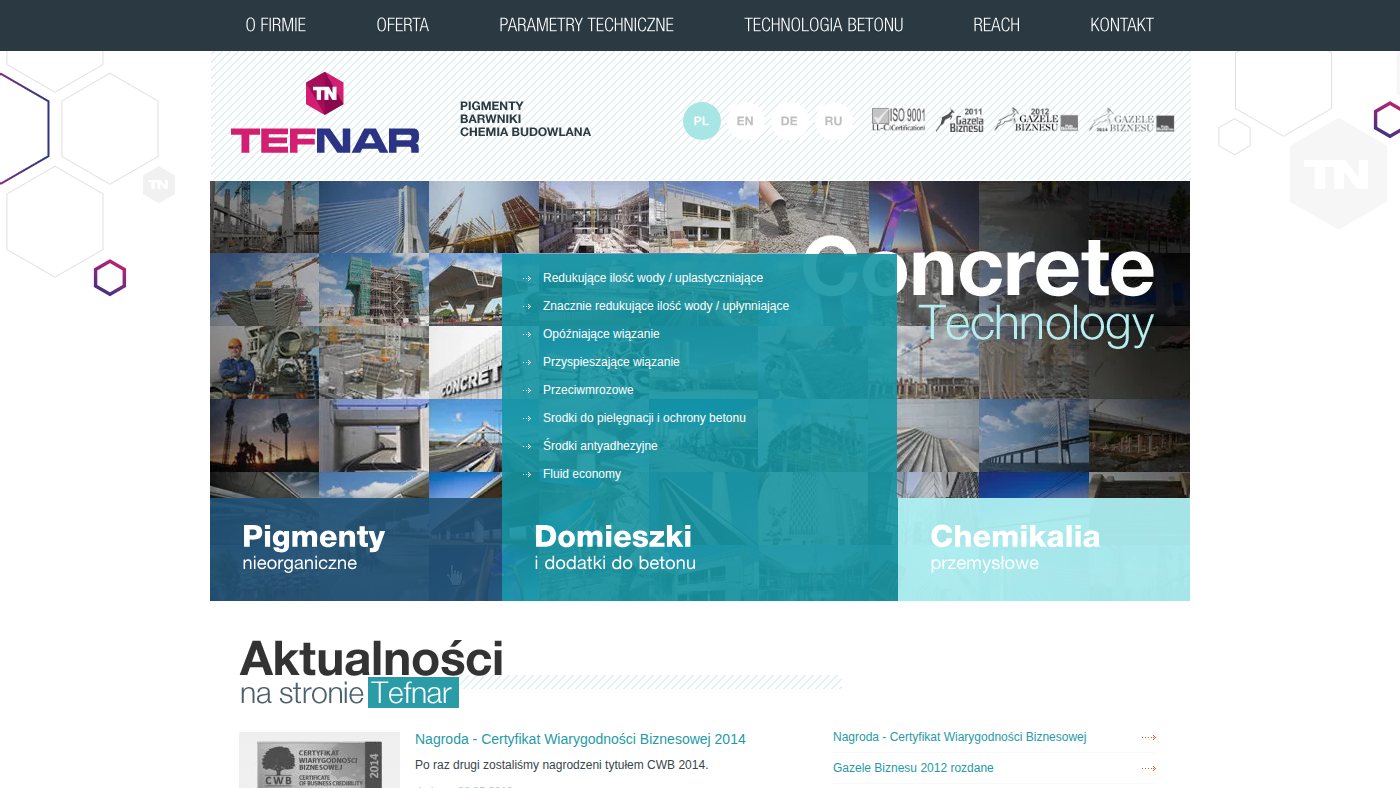Image resolution: width=1400 pixels, height=788 pixels.
Task: Click arrow icon beside 'Gazele Biznesu 2012 rozdane'
Action: 1148,769
